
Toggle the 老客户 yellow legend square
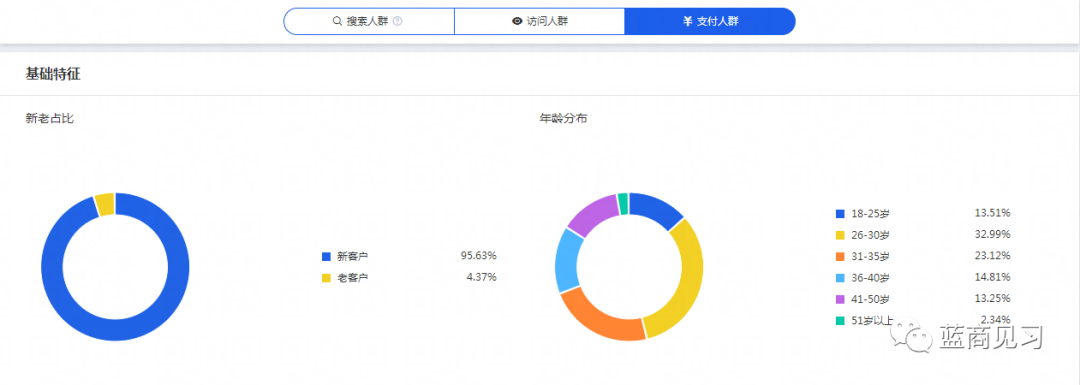(326, 278)
